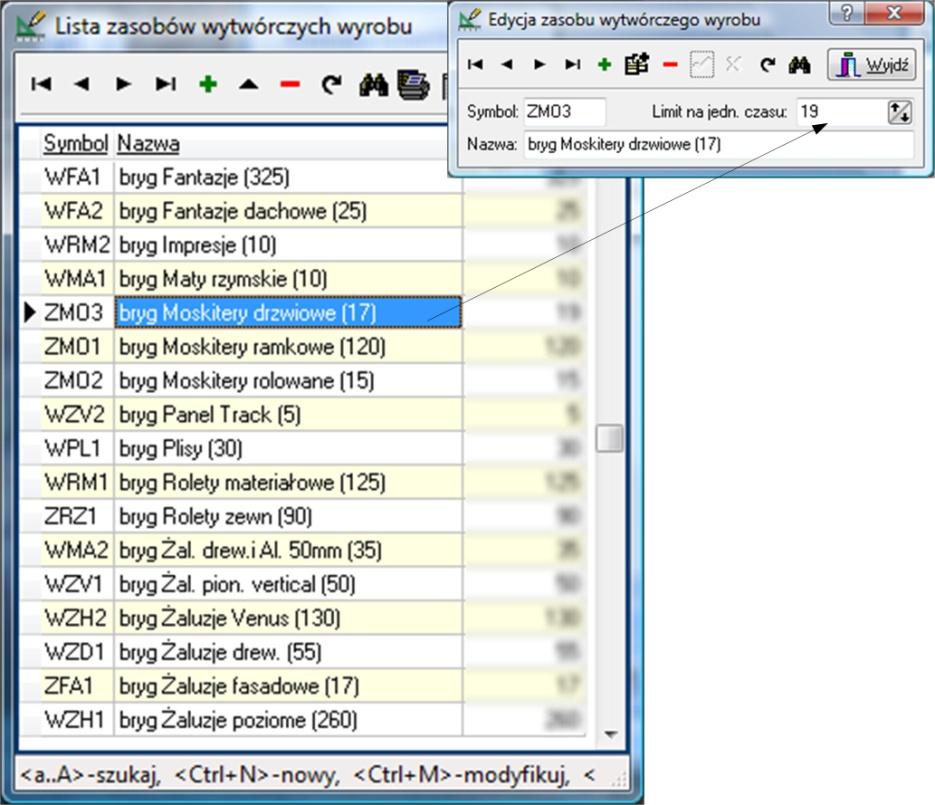
Task: Go to last record in edit dialog
Action: click(572, 64)
